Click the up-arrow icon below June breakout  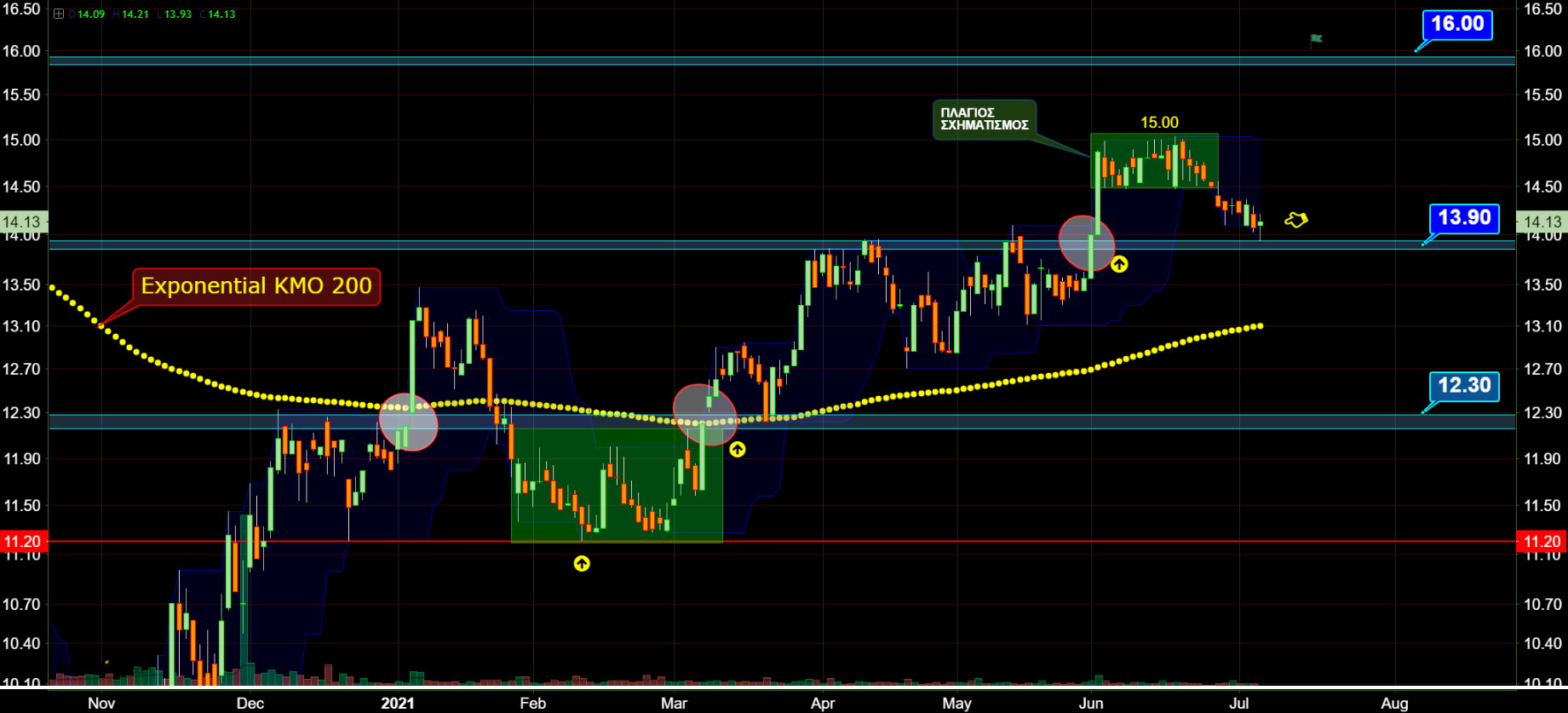[1119, 264]
